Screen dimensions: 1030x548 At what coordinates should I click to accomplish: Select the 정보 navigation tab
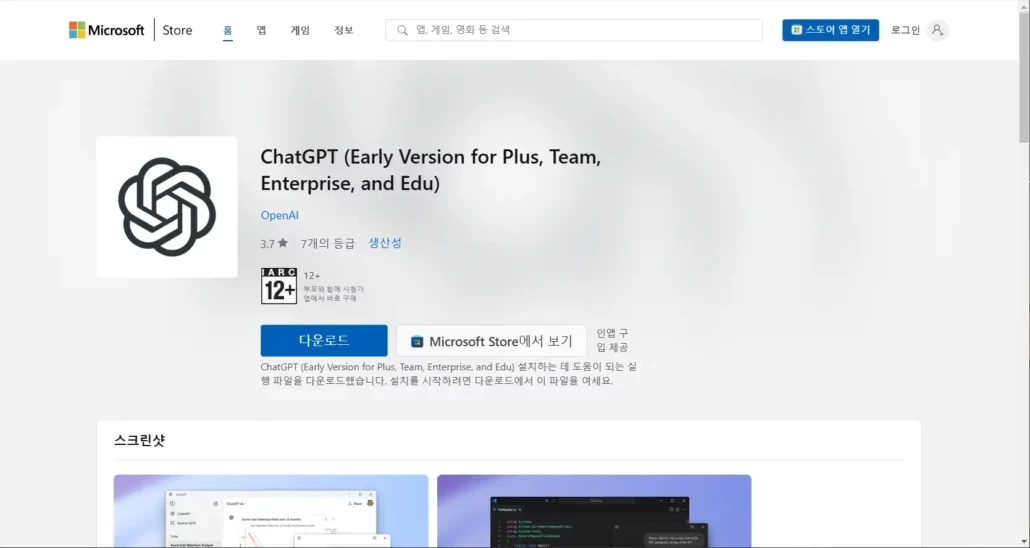[x=344, y=30]
